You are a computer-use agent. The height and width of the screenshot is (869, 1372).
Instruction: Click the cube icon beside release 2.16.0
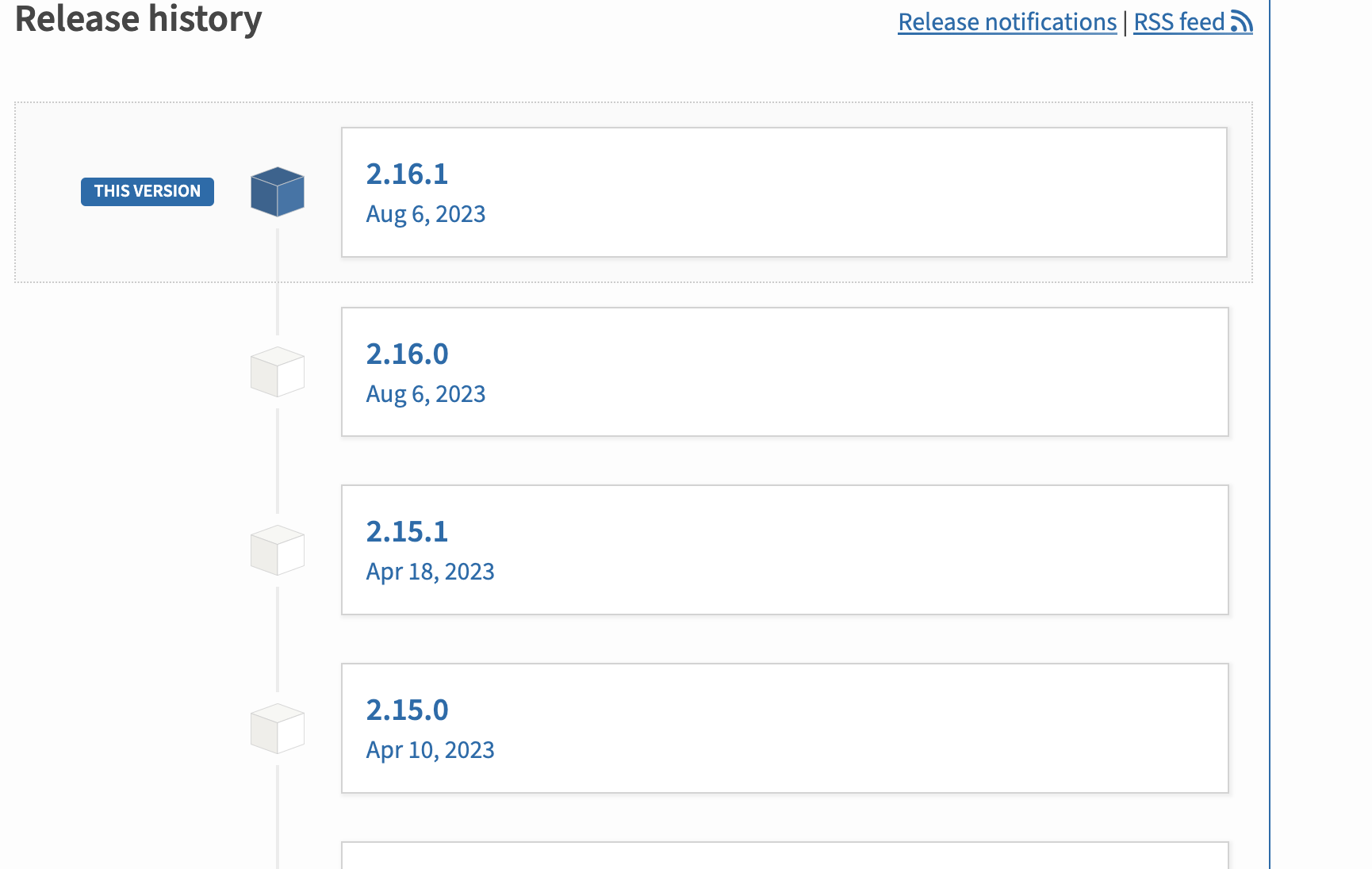click(278, 372)
